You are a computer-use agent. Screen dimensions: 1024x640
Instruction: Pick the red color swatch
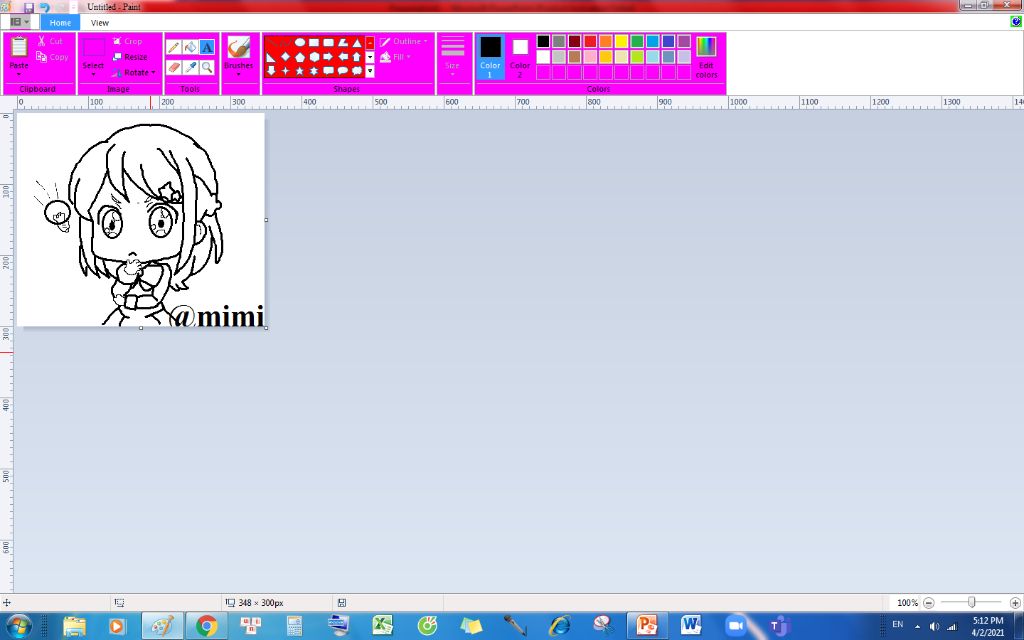(590, 42)
